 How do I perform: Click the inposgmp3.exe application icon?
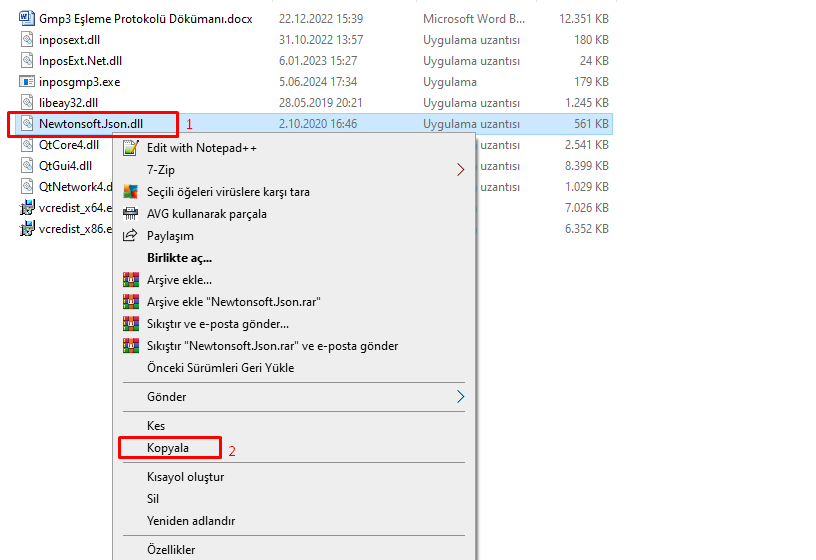pos(27,82)
